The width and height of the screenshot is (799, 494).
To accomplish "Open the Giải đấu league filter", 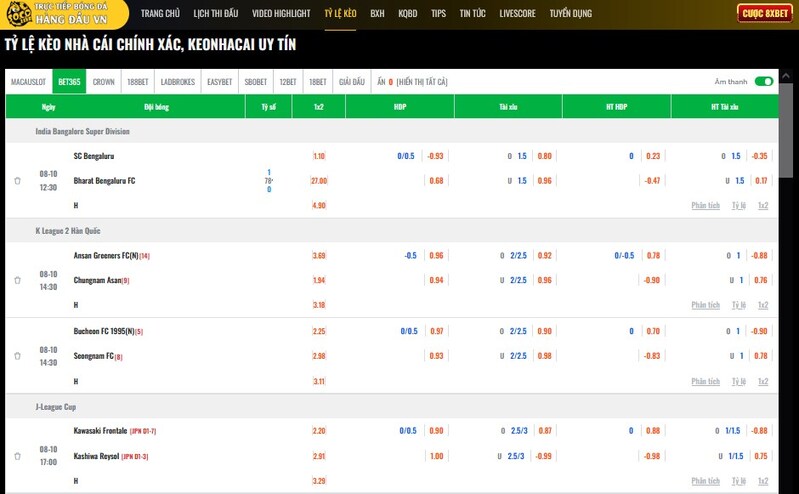I will (351, 82).
